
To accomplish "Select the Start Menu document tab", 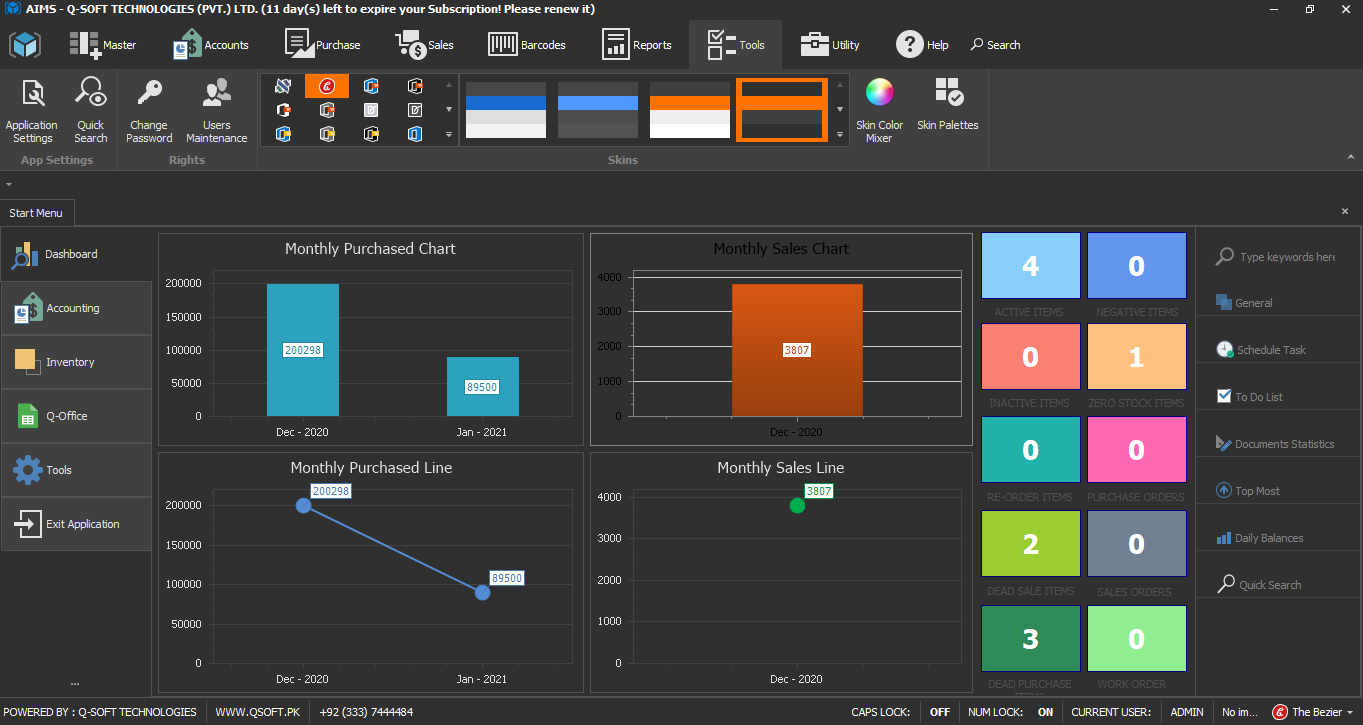I will [36, 213].
